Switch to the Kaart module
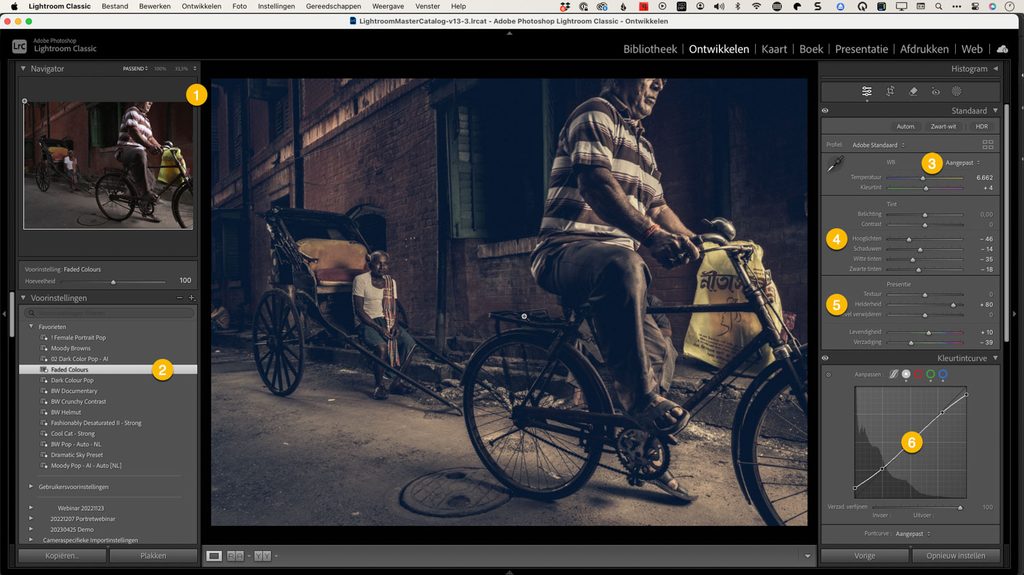The height and width of the screenshot is (575, 1024). point(774,49)
